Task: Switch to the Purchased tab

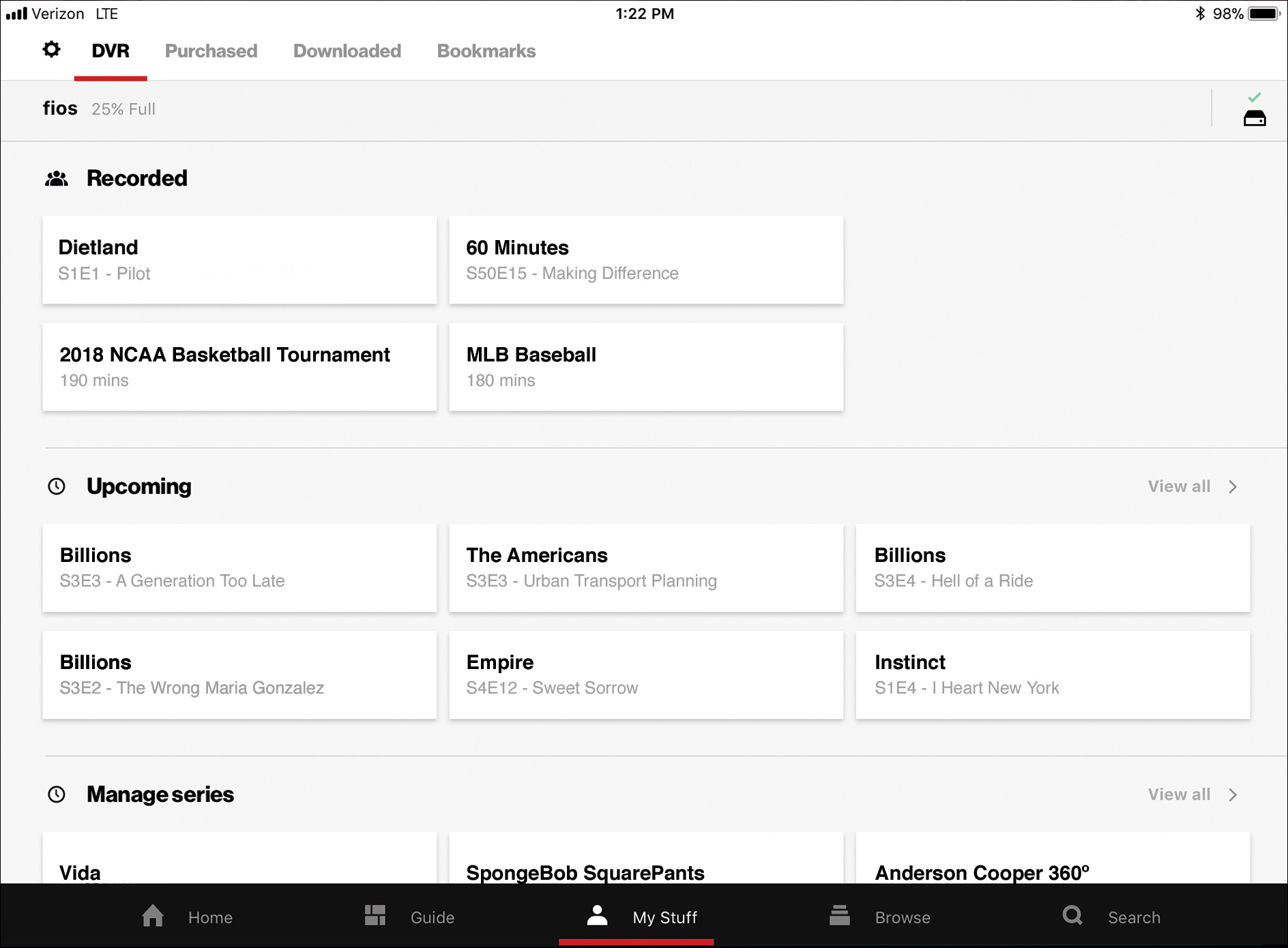Action: tap(211, 51)
